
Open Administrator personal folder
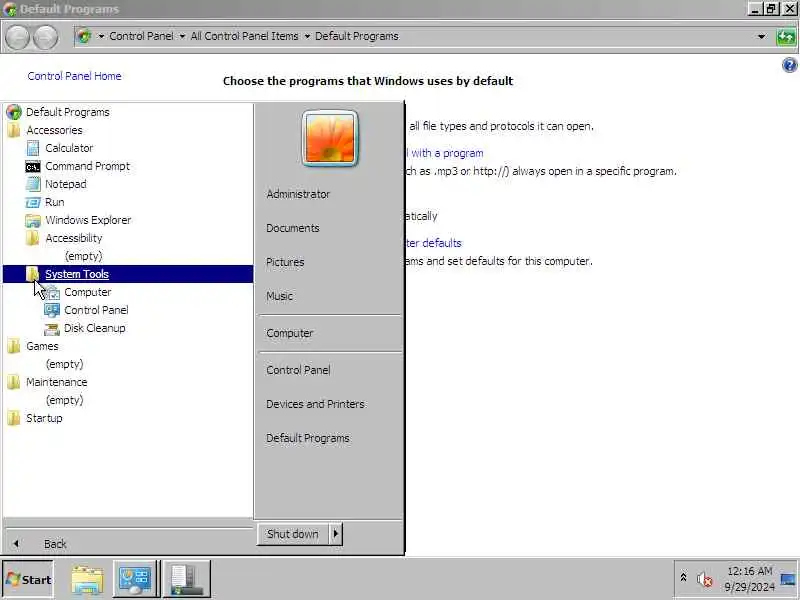click(x=298, y=194)
